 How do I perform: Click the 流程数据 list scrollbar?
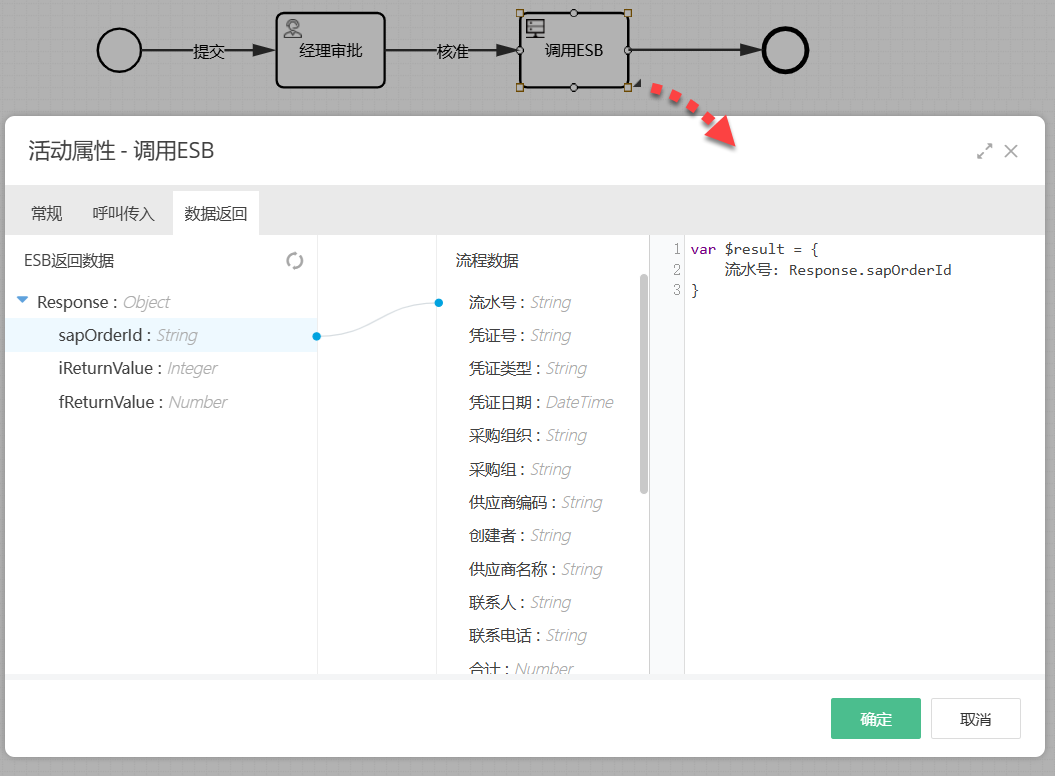pos(644,384)
